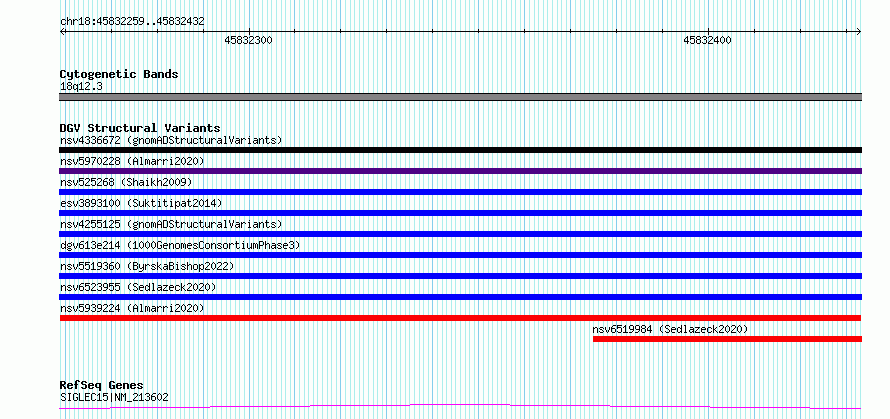This screenshot has height=419, width=890.
Task: Click the blue nsv5519360 variant bar
Action: pyautogui.click(x=460, y=276)
